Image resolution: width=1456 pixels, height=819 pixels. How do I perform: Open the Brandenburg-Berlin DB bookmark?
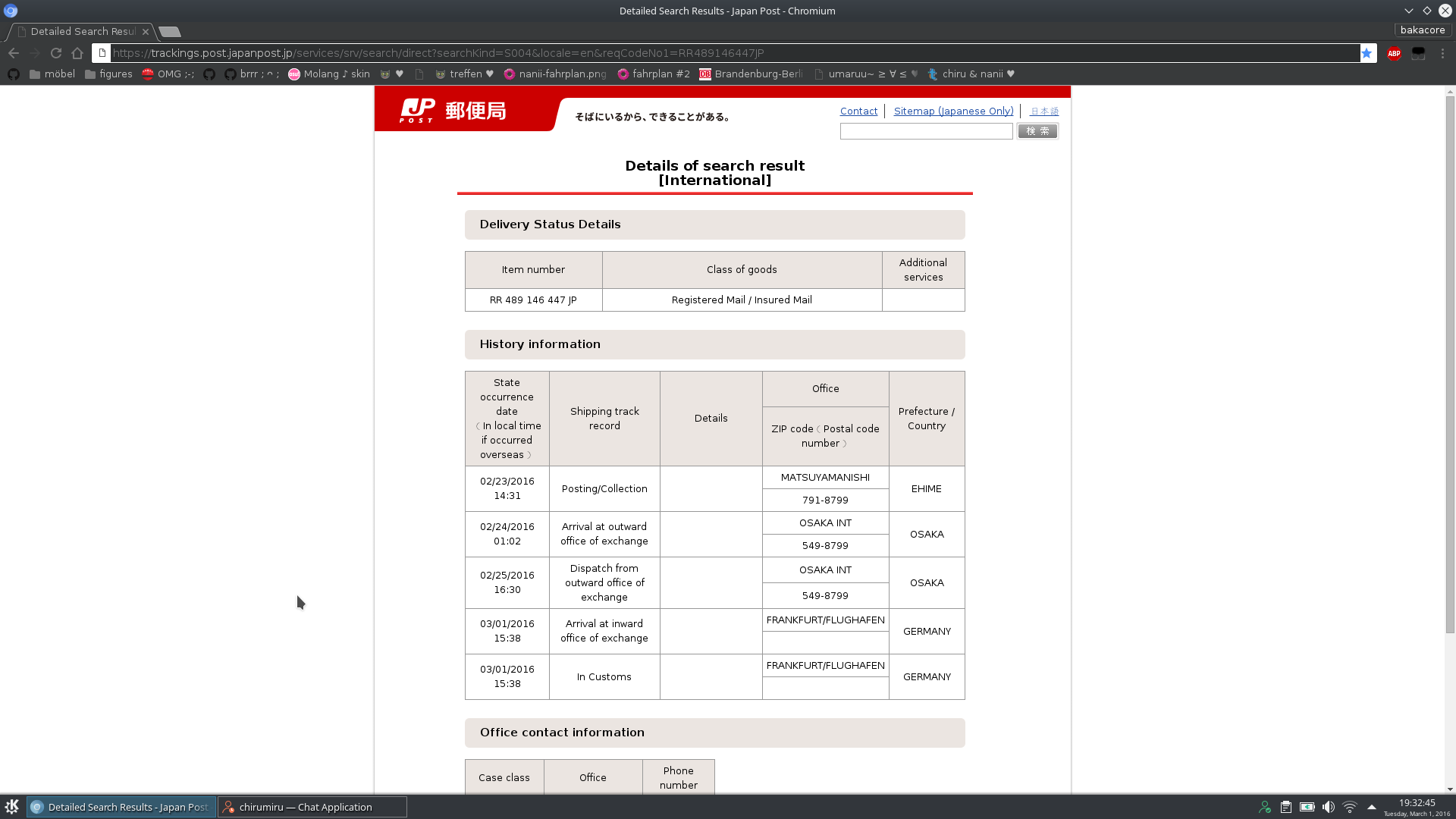coord(751,74)
